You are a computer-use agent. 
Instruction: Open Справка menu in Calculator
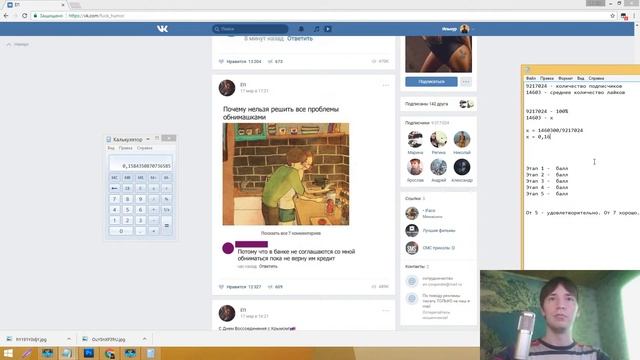click(144, 148)
